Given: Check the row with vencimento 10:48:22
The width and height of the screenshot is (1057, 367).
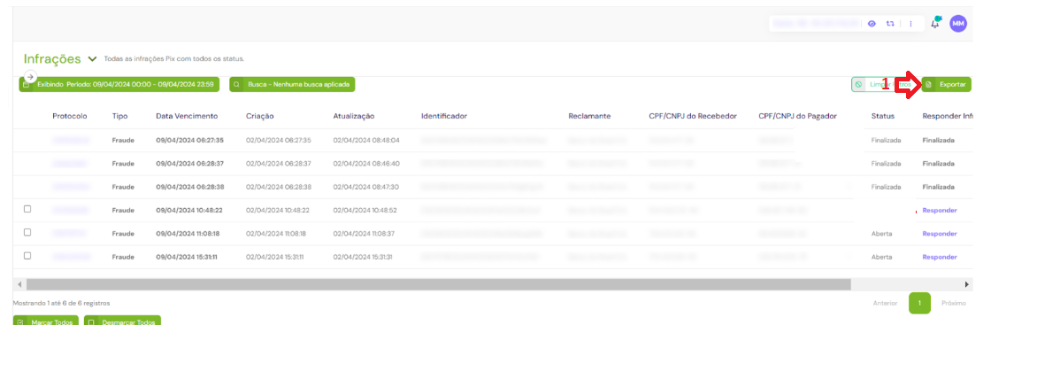Looking at the screenshot, I should (x=28, y=209).
